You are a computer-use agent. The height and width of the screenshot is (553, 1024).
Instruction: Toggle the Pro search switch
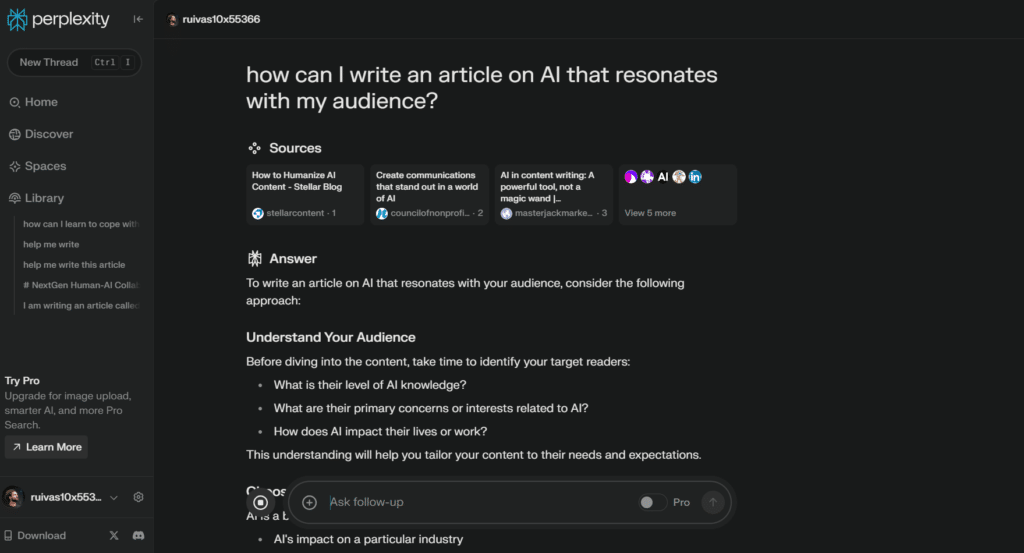652,502
